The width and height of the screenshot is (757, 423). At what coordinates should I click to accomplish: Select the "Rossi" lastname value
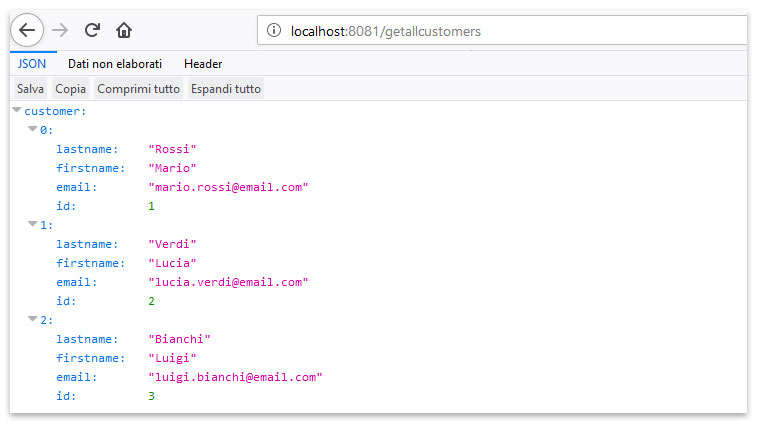pyautogui.click(x=172, y=149)
